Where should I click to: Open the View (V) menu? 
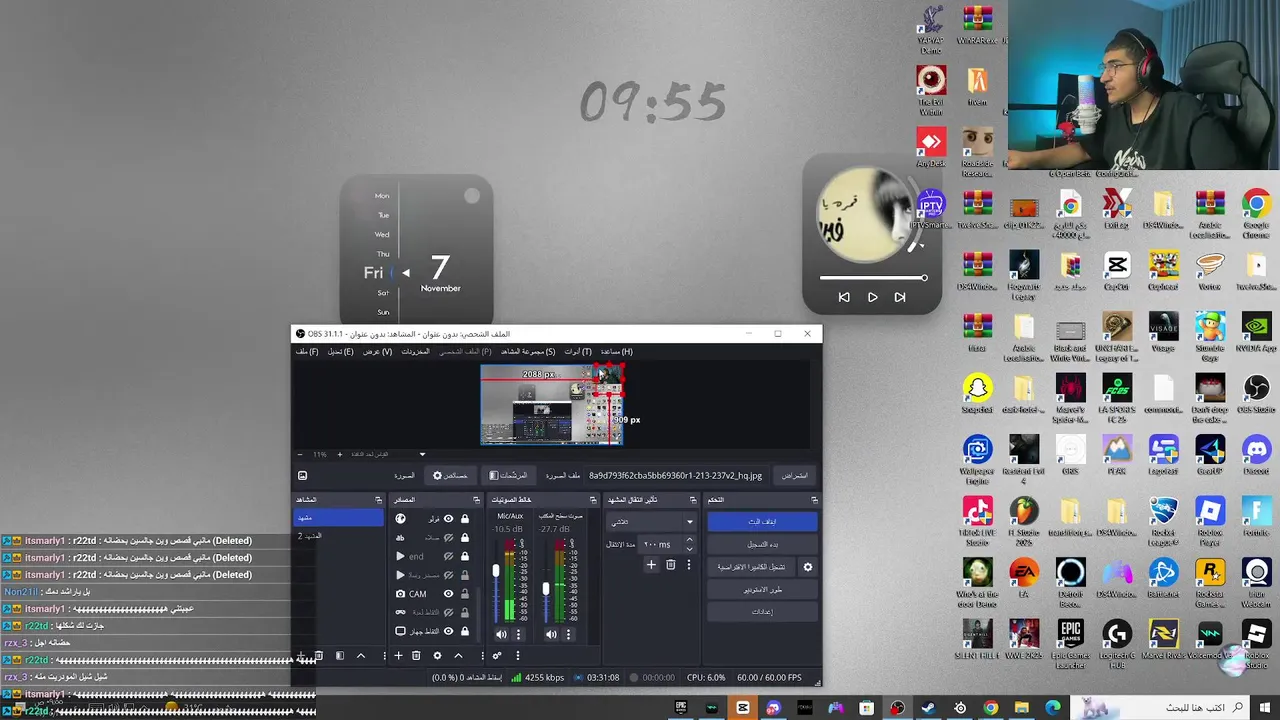(x=377, y=351)
